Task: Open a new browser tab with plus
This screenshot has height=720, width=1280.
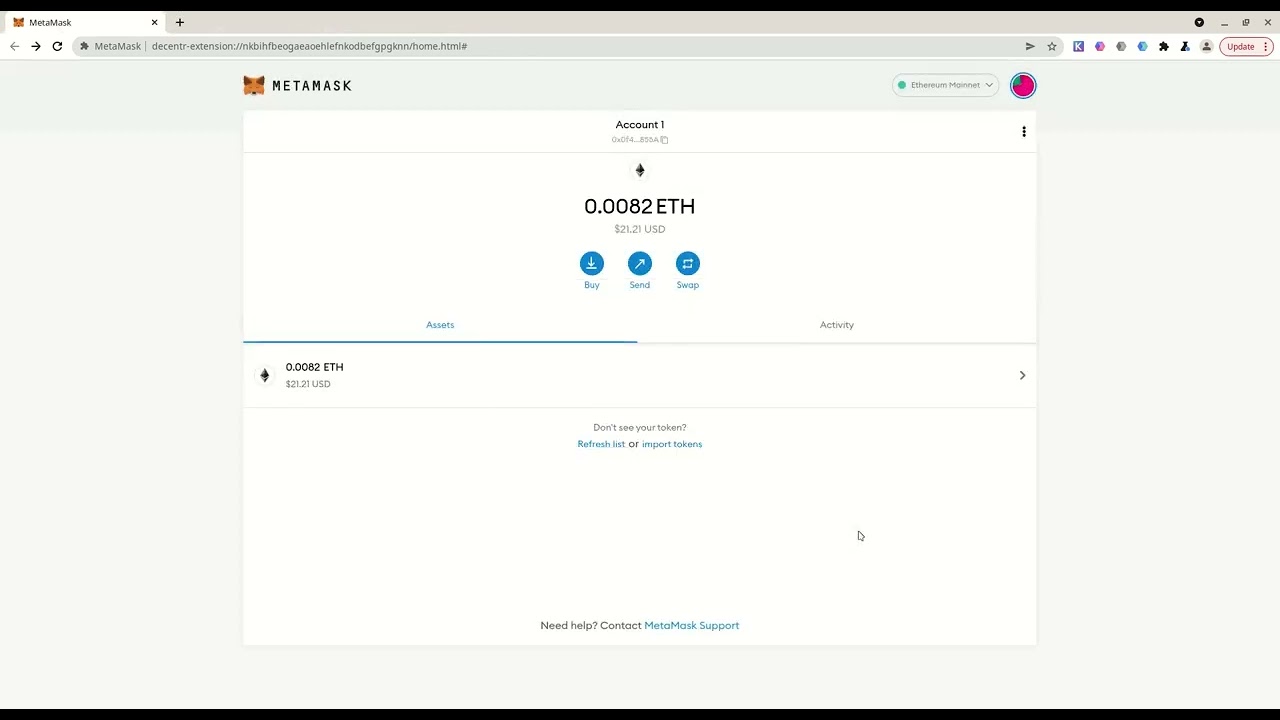Action: (x=180, y=22)
